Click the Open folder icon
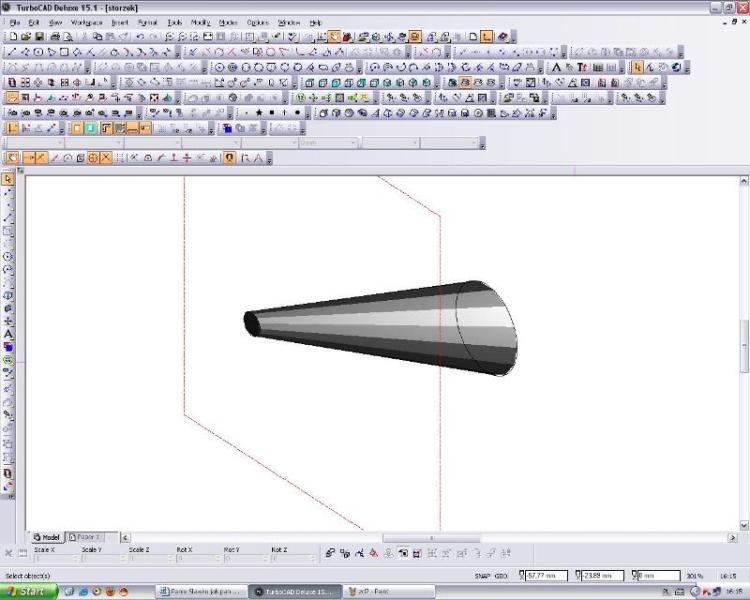 (26, 36)
